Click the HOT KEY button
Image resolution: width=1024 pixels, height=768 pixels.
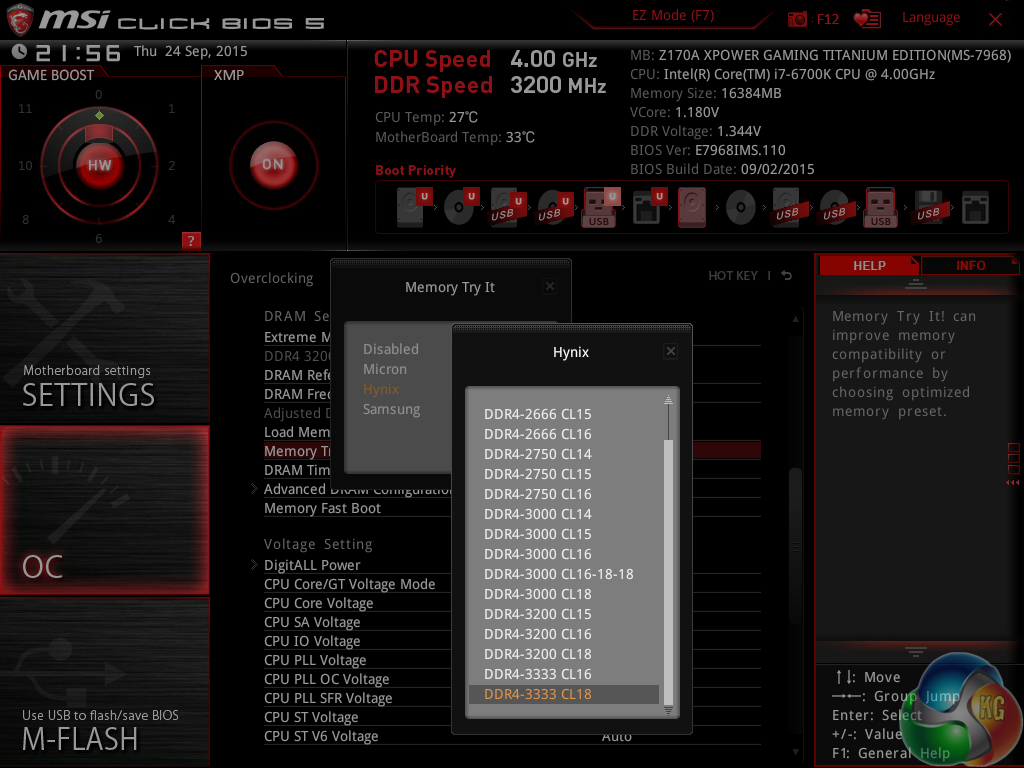click(x=733, y=276)
